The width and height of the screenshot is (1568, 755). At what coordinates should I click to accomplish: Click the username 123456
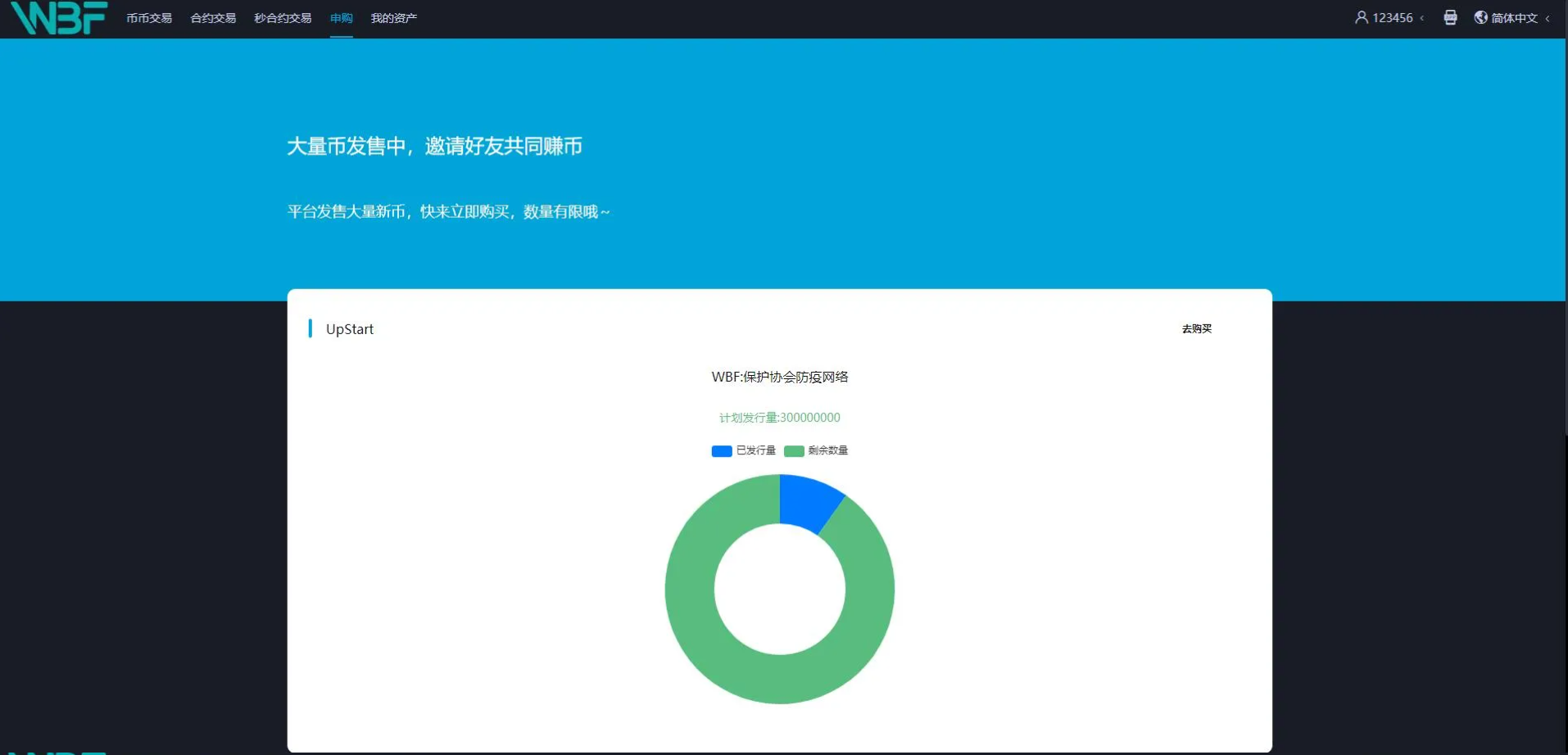click(x=1392, y=18)
